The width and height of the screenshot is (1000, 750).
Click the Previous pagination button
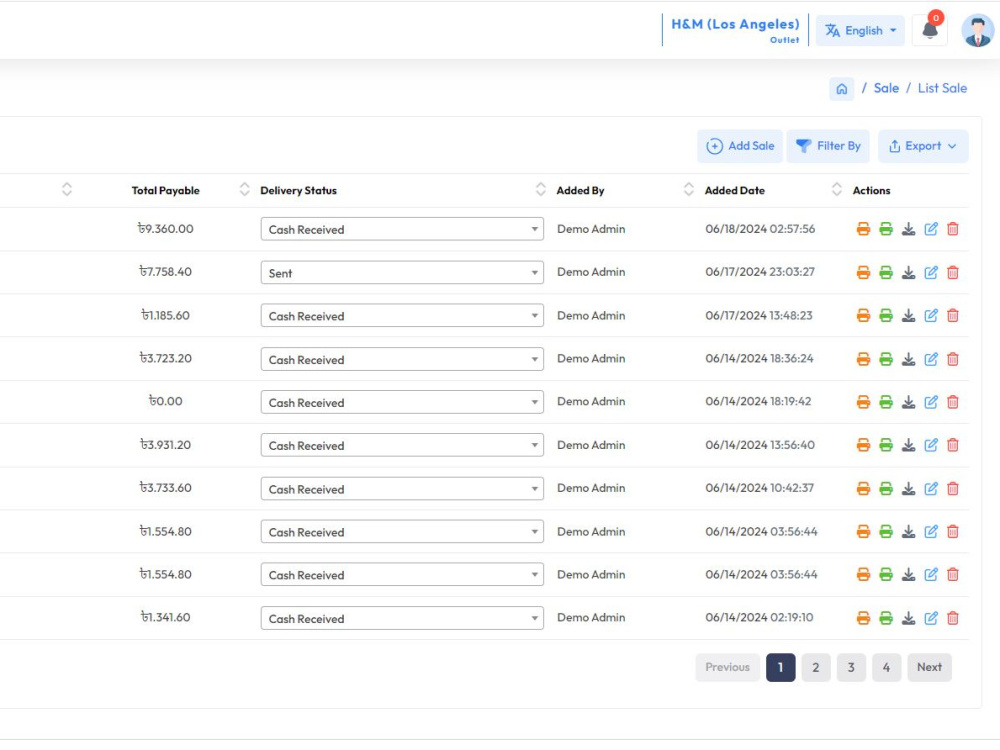727,668
